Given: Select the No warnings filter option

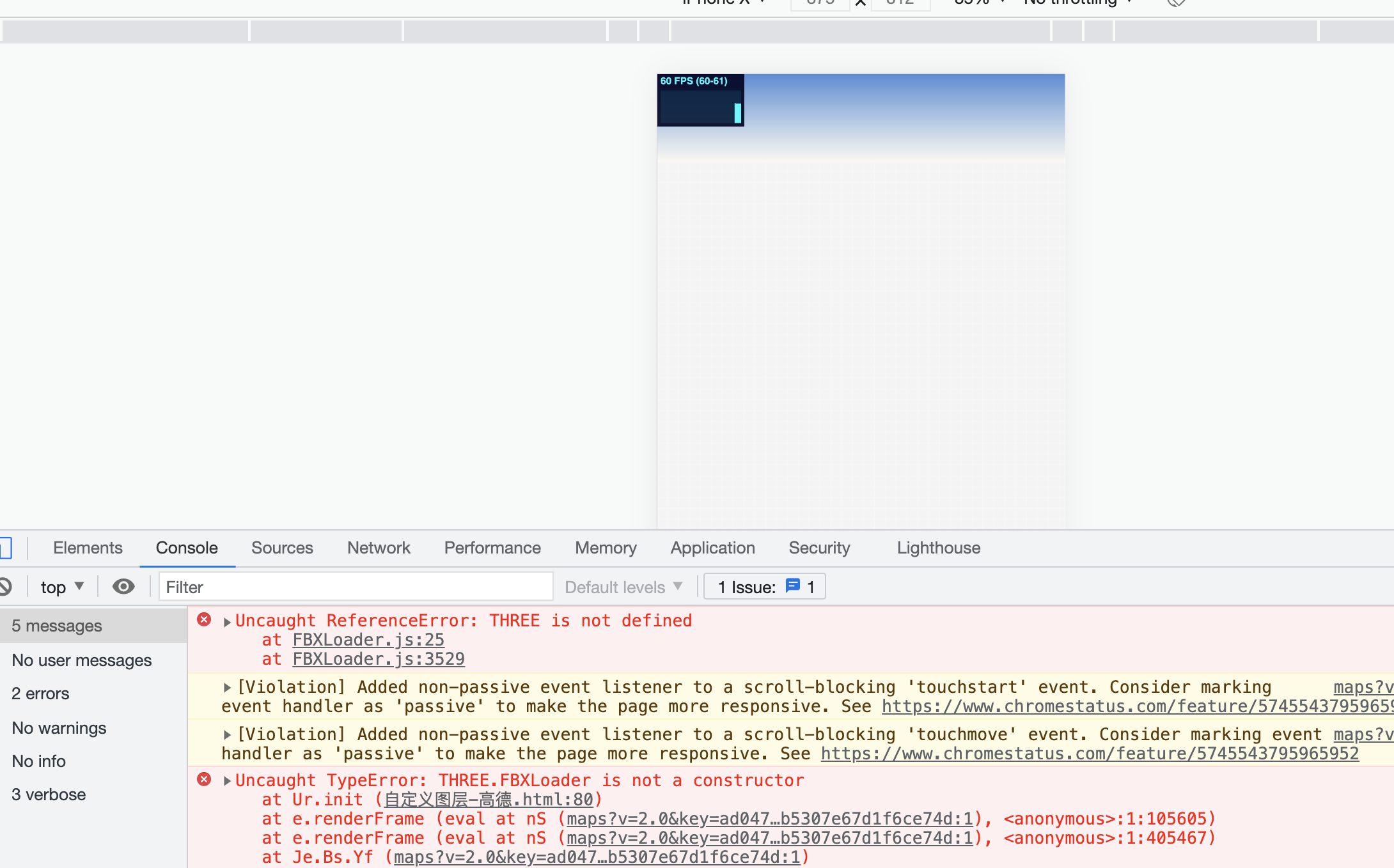Looking at the screenshot, I should click(x=59, y=727).
